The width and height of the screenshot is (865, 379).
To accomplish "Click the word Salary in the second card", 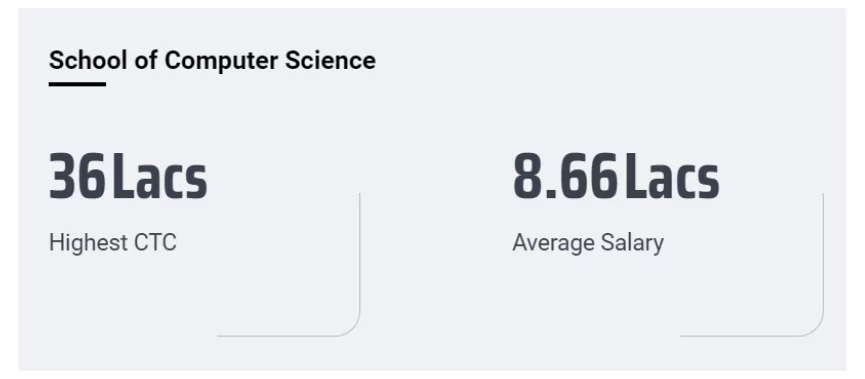I will (x=633, y=243).
